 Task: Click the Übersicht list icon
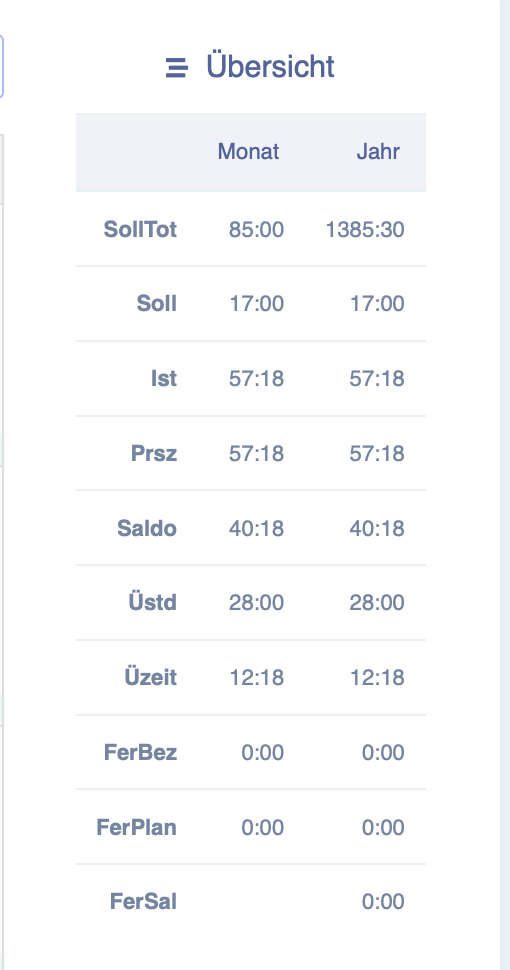click(x=176, y=67)
